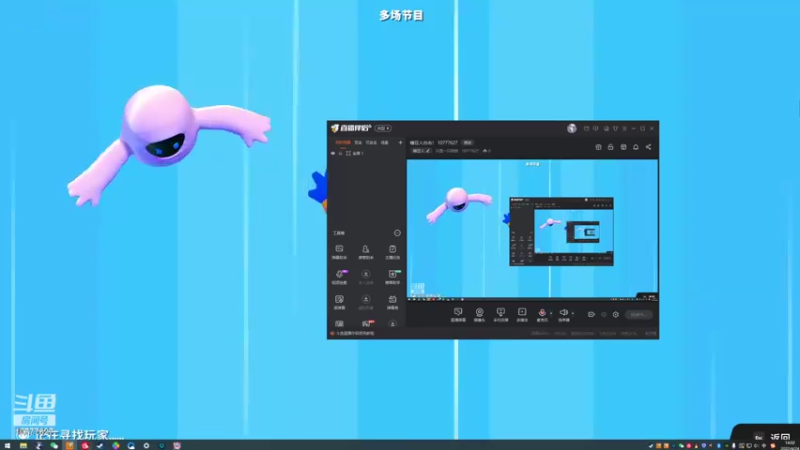Add multimedia source (square icon)
The width and height of the screenshot is (800, 450).
tap(522, 314)
